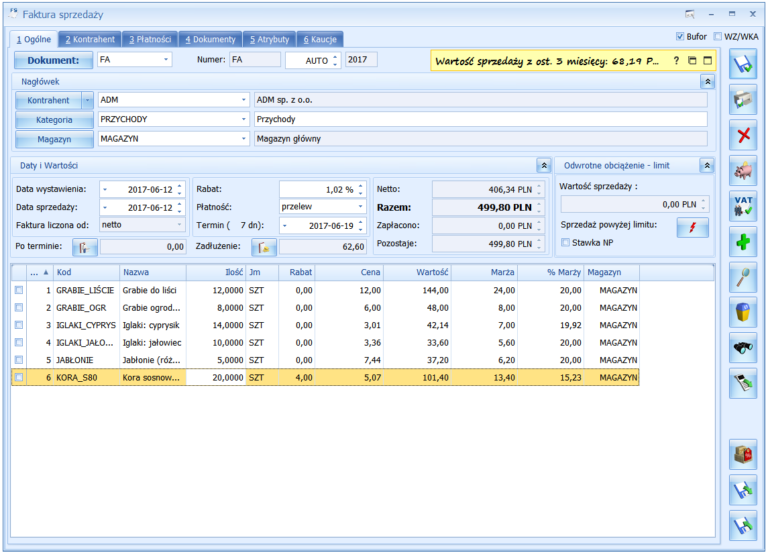The image size is (768, 555).
Task: Add a new item with the green plus
Action: point(743,241)
